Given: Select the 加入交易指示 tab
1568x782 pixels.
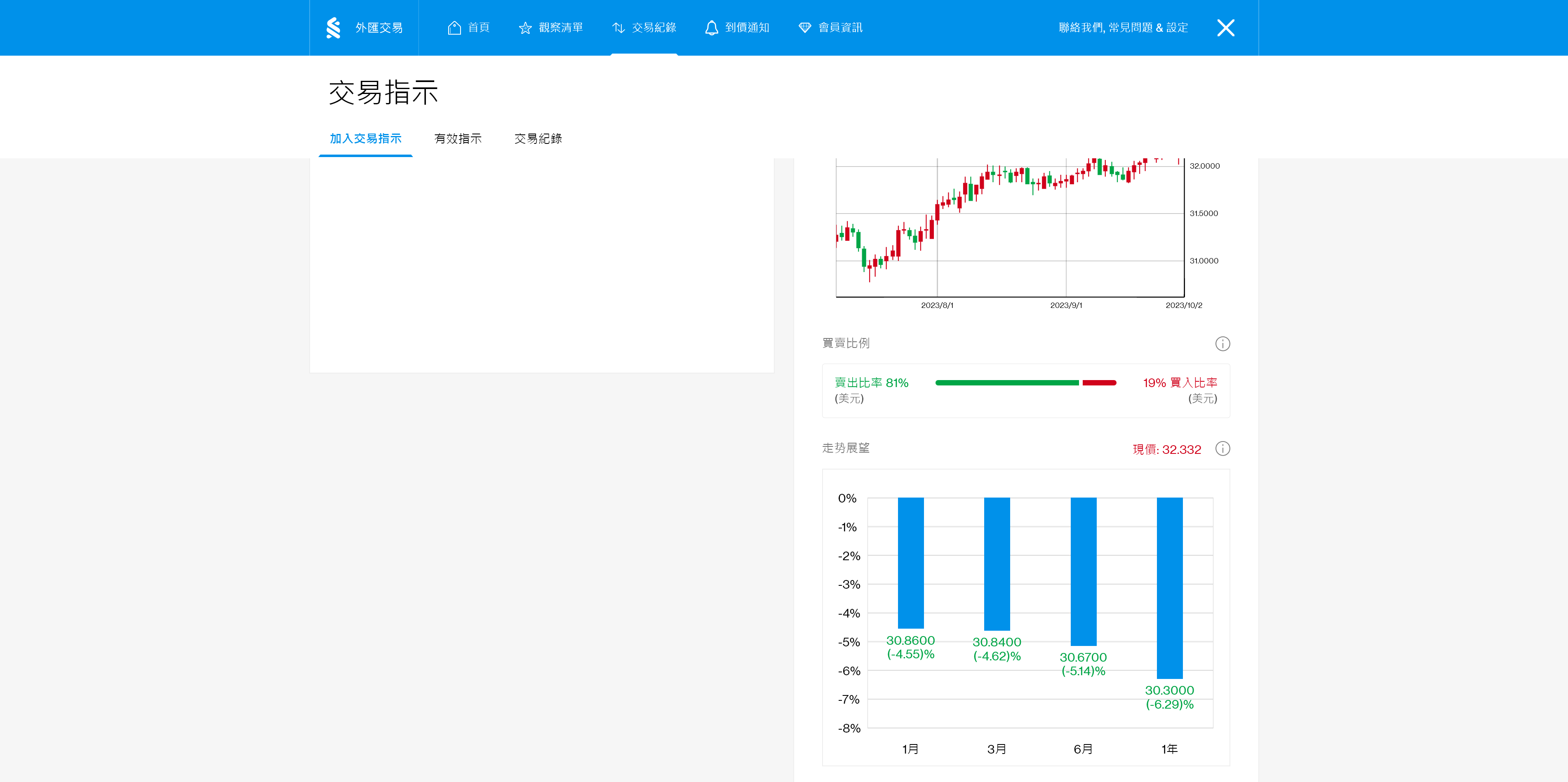Looking at the screenshot, I should point(365,139).
